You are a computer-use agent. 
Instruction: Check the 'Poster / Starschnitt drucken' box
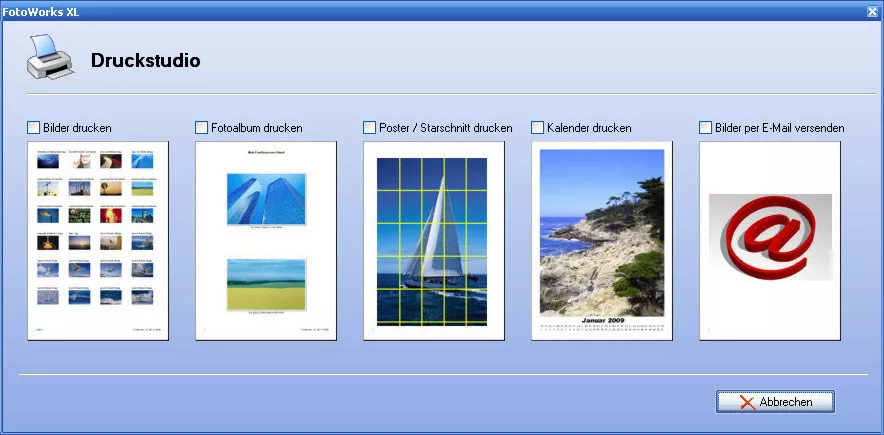coord(370,128)
